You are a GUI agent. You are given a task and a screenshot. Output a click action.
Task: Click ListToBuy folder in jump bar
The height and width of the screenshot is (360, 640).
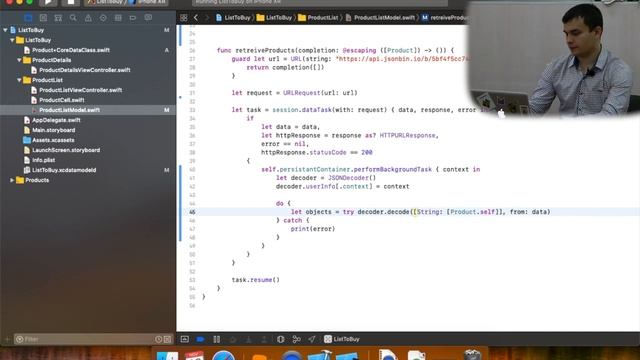(274, 18)
